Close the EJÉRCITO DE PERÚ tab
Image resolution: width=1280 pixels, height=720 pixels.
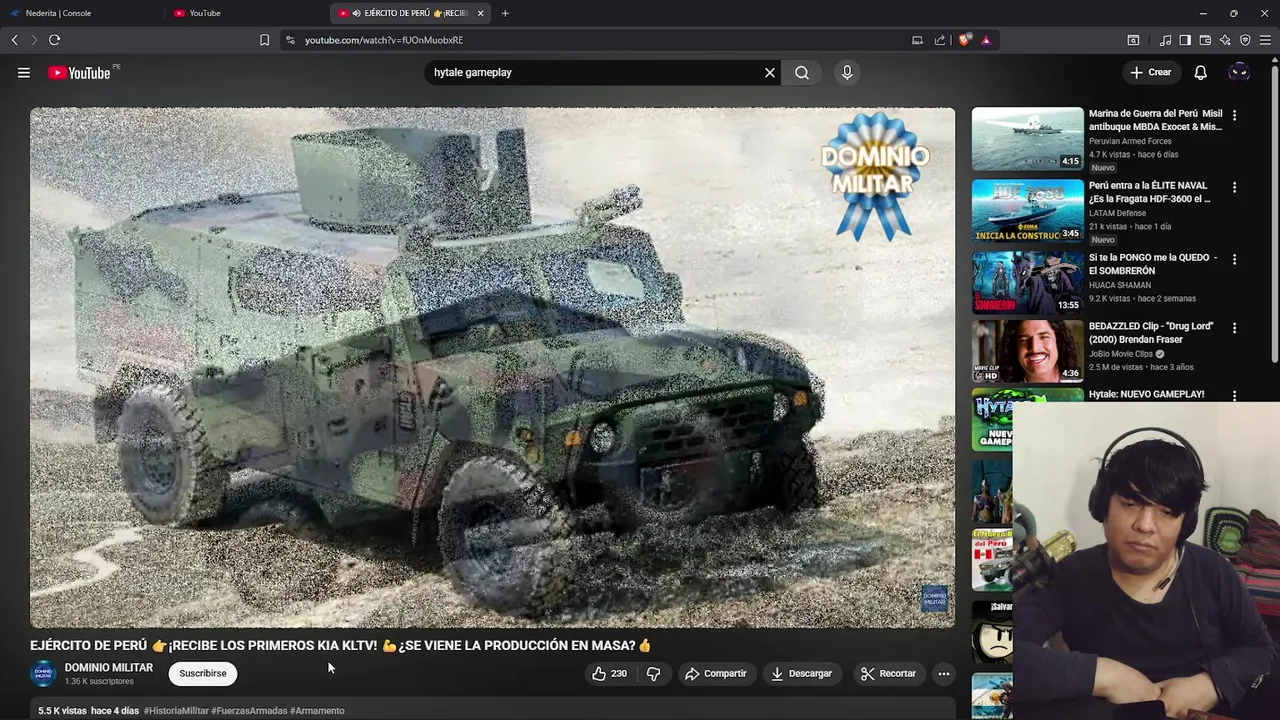[481, 13]
